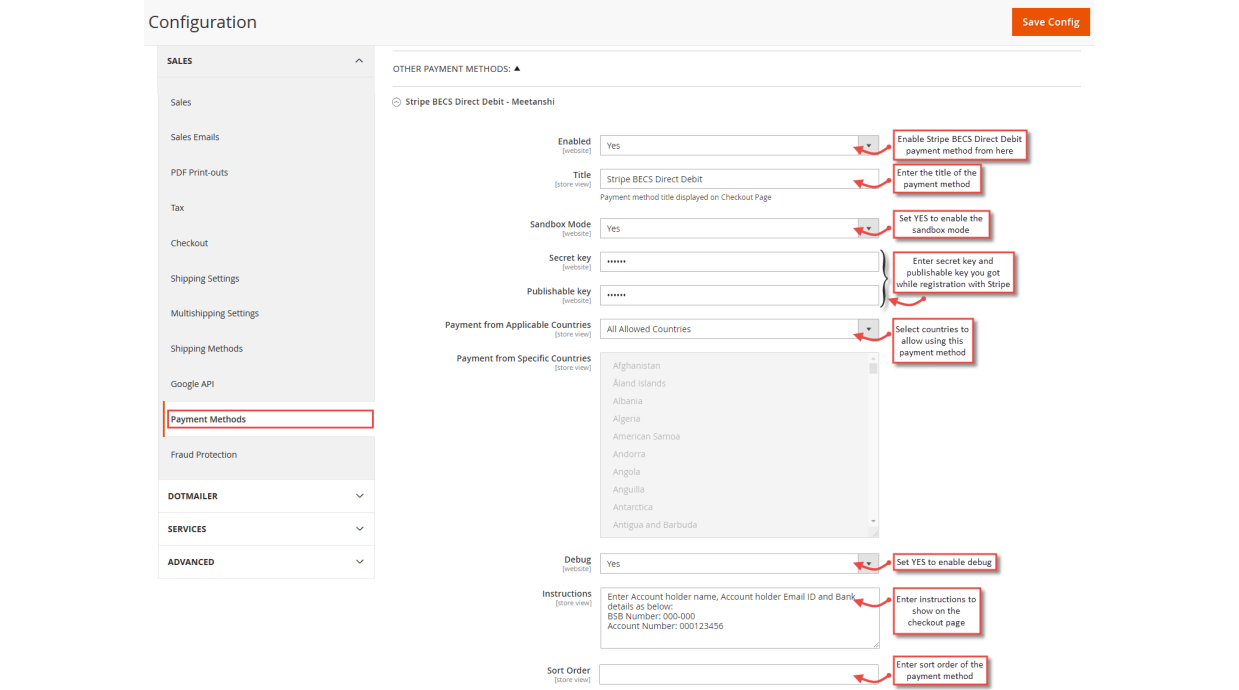Select Algeria in countries list

point(627,419)
